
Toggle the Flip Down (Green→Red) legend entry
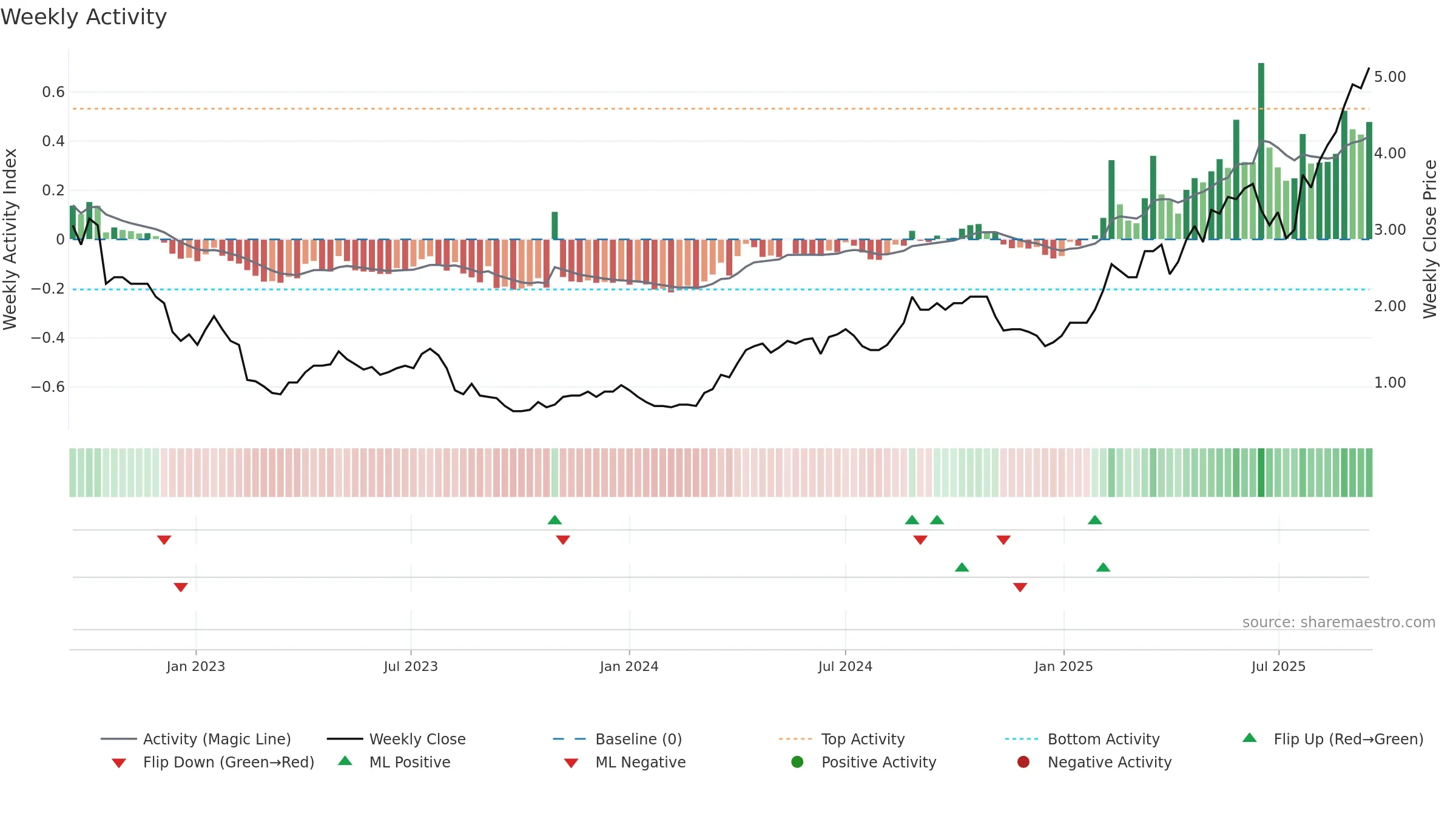pyautogui.click(x=212, y=762)
